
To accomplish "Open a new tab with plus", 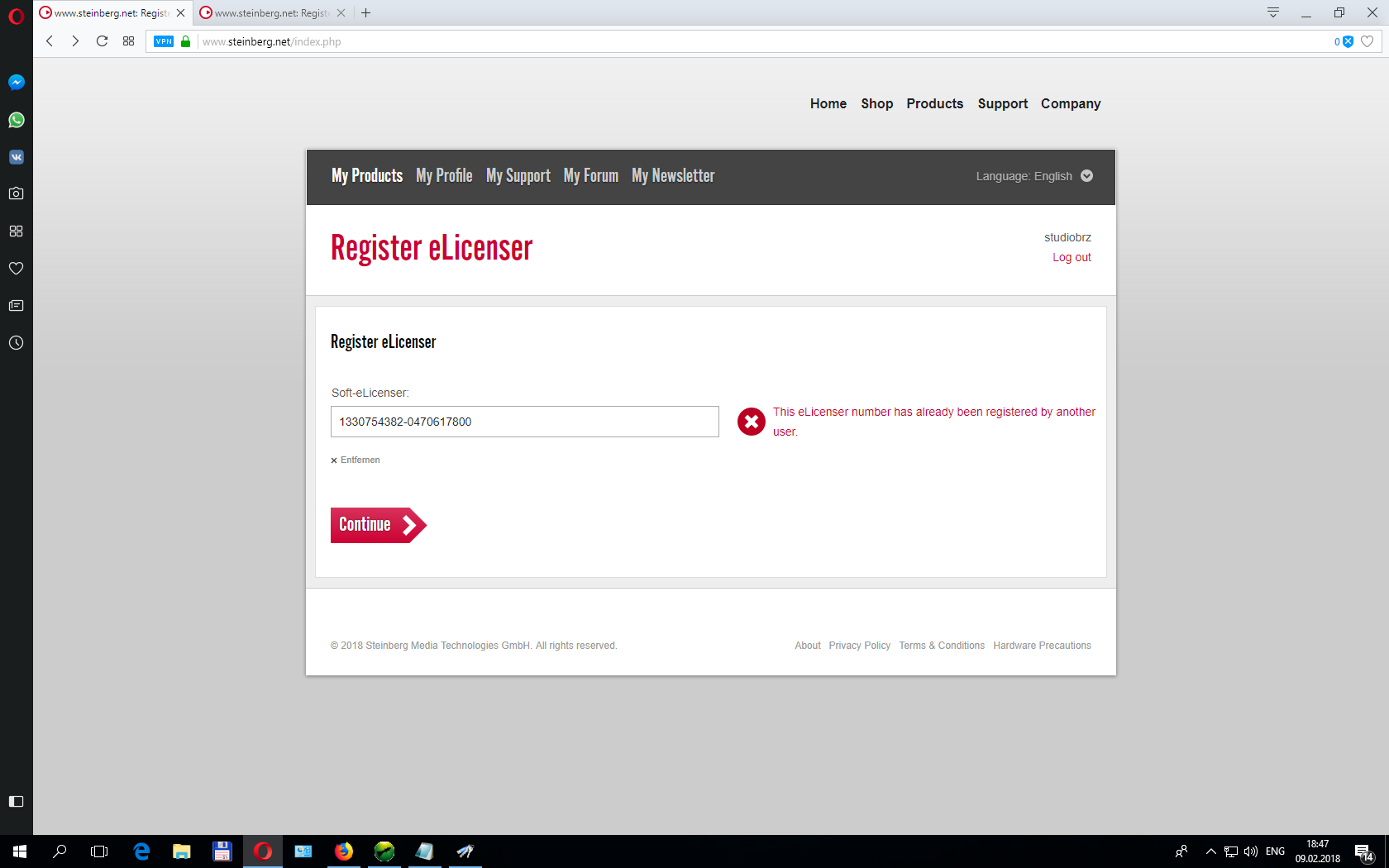I will [x=365, y=13].
